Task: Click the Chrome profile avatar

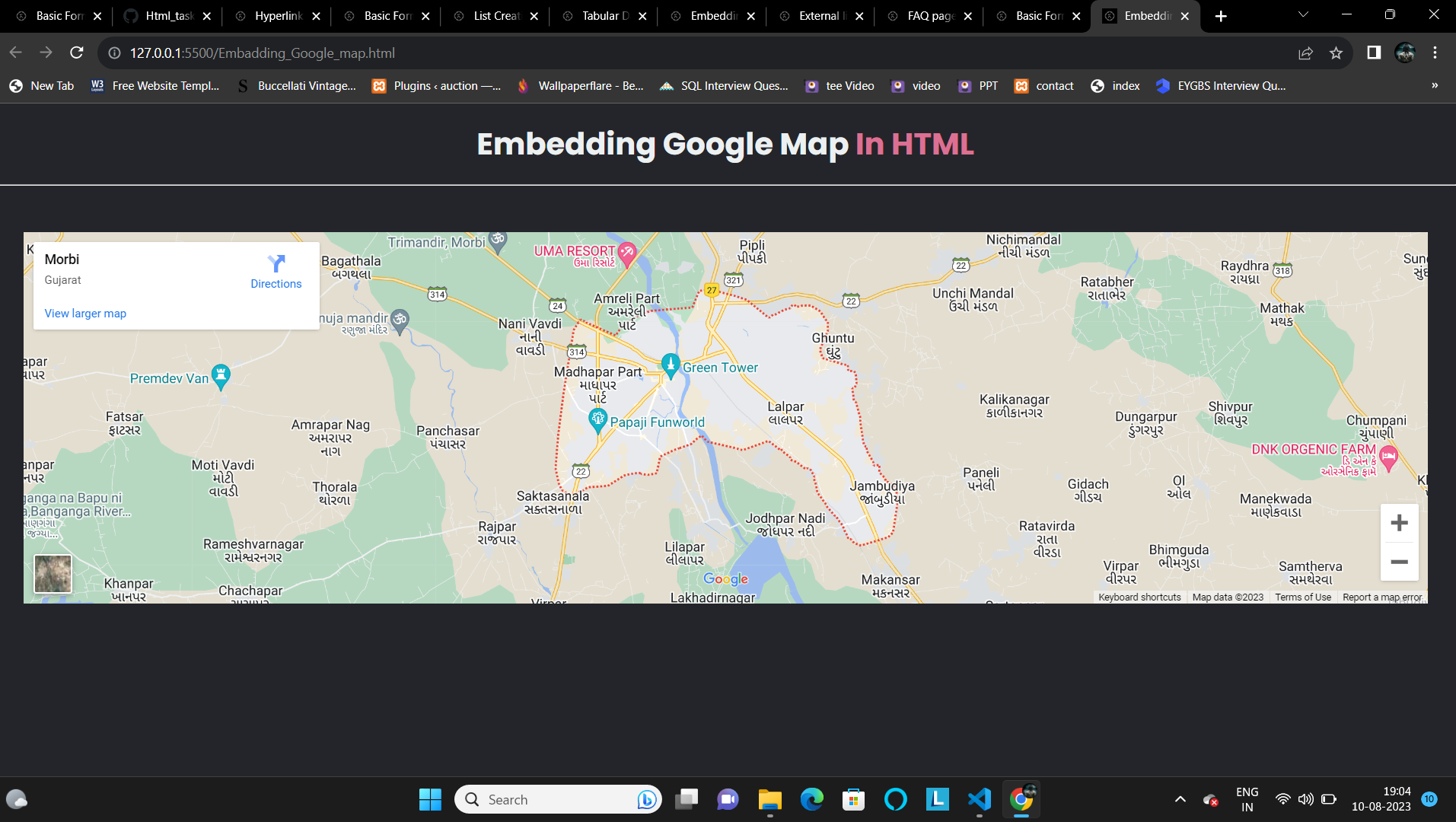Action: [1405, 53]
